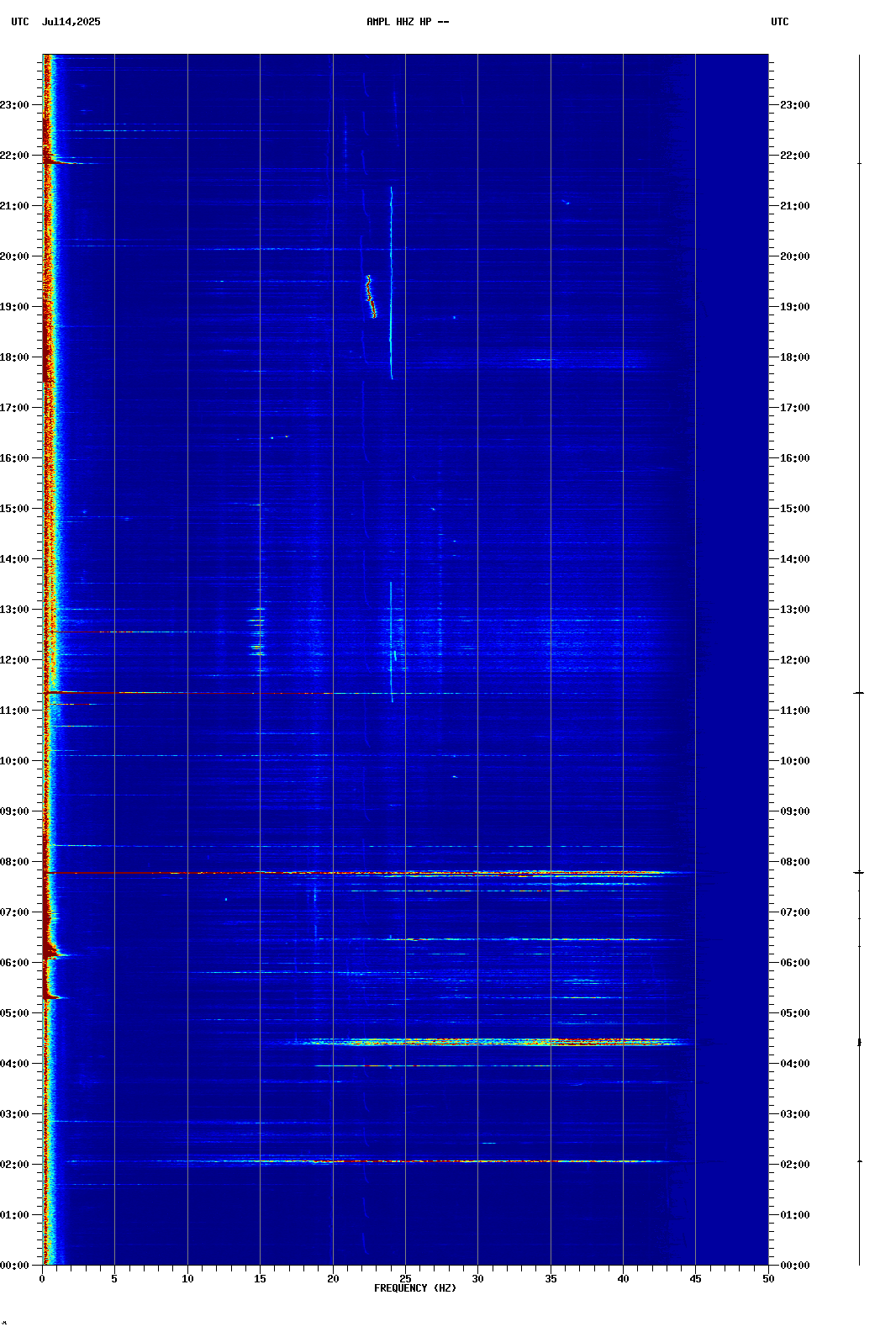The height and width of the screenshot is (1332, 896).
Task: Click 05:00 on the right time axis
Action: [795, 1013]
